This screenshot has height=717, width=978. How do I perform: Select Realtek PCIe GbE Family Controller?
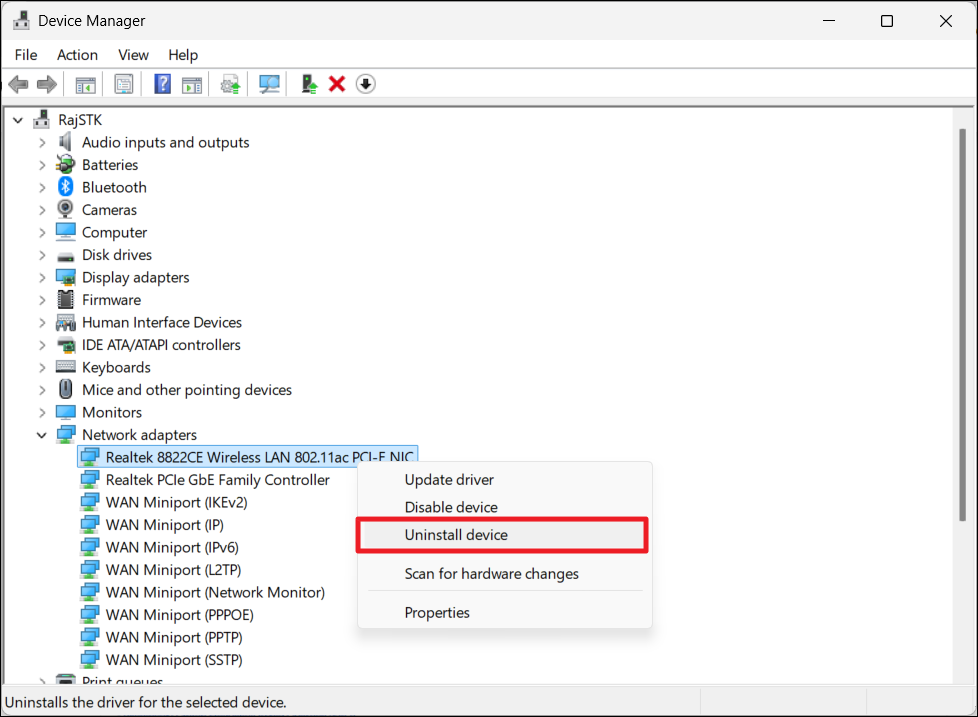pos(217,480)
